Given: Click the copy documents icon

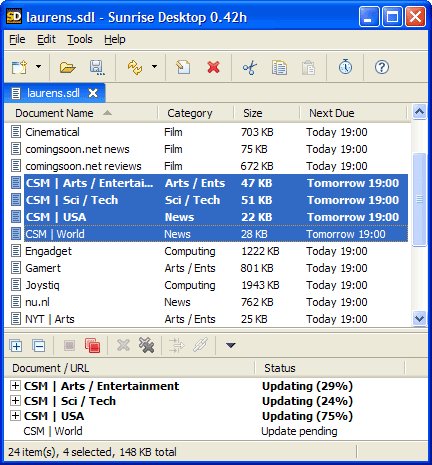Looking at the screenshot, I should 279,67.
